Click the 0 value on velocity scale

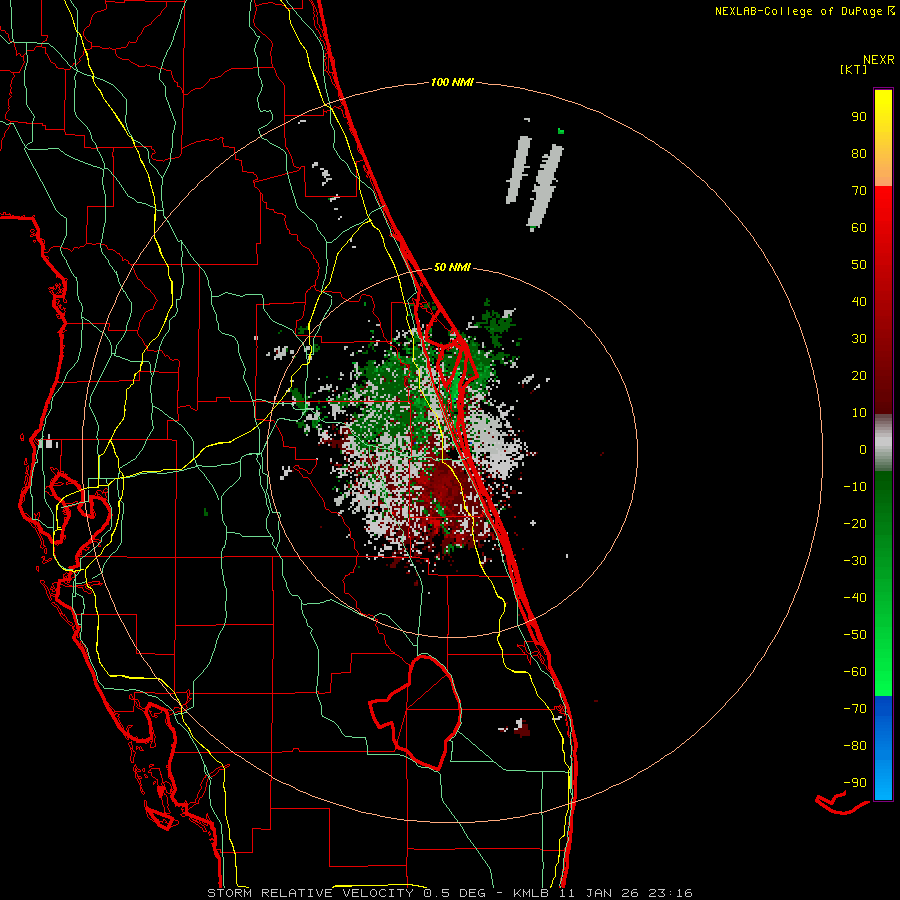863,449
